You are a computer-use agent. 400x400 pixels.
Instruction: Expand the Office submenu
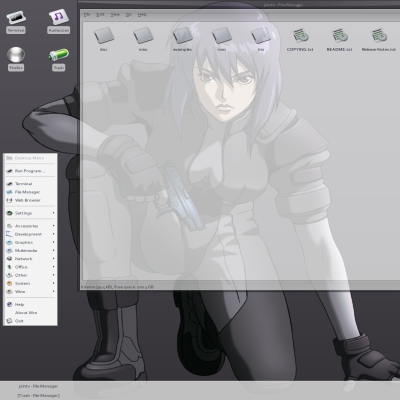pos(30,267)
